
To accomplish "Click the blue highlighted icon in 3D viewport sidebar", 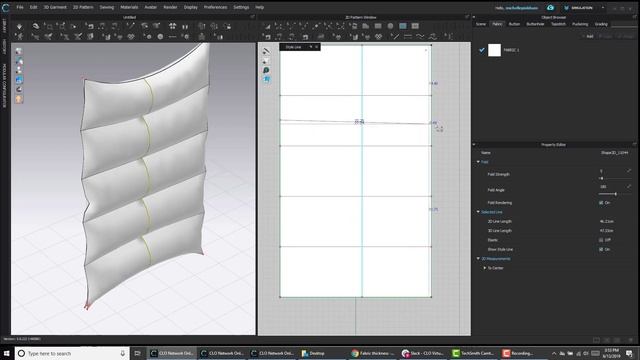I will tap(19, 80).
